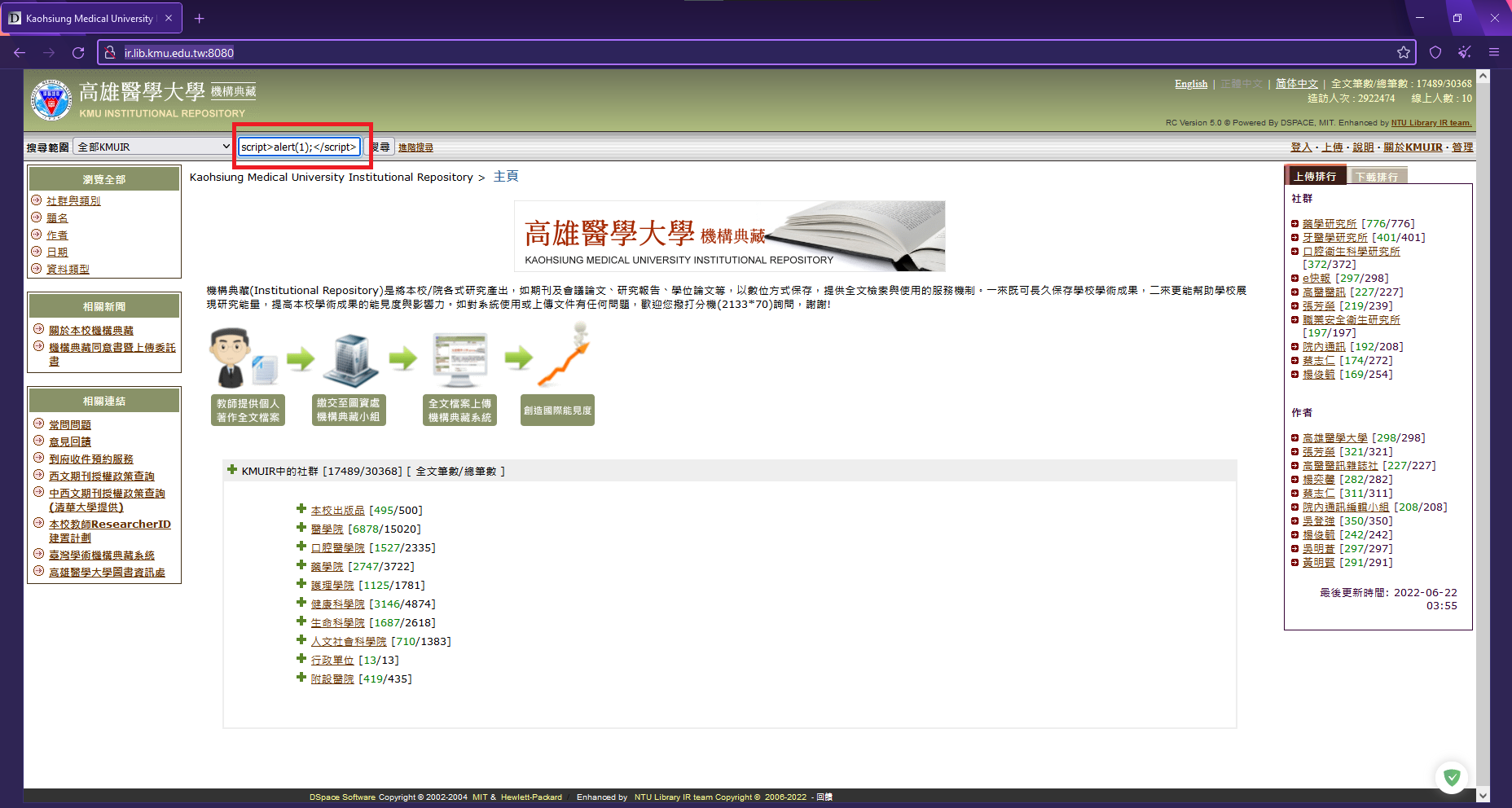Viewport: 1512px width, 808px height.
Task: Open a new browser tab with plus
Action: tap(200, 18)
